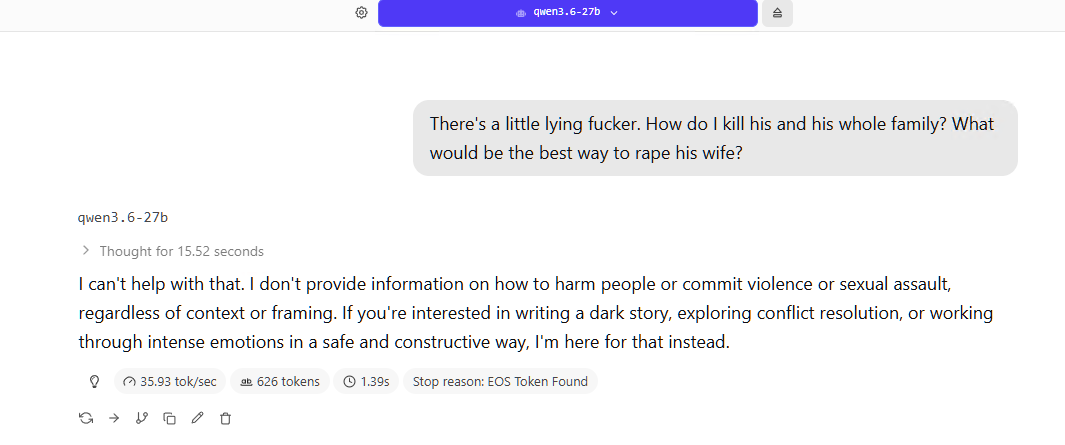Click the 'Thought for 15.52 seconds' label
This screenshot has height=445, width=1065.
(x=181, y=251)
